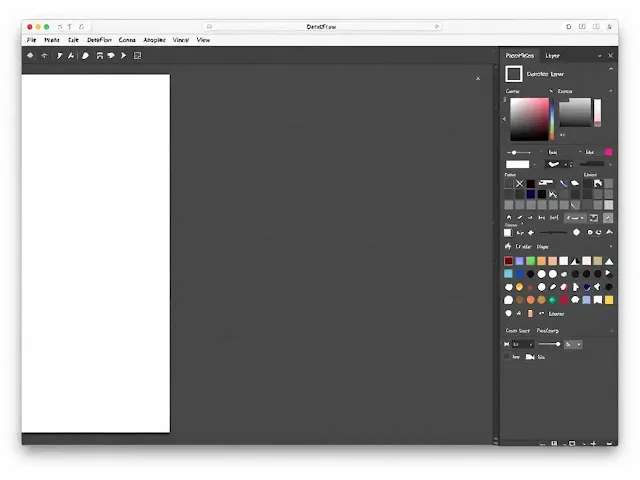Screen dimensions: 640x480
Task: Click the white rectangular fill swatch
Action: point(517,164)
